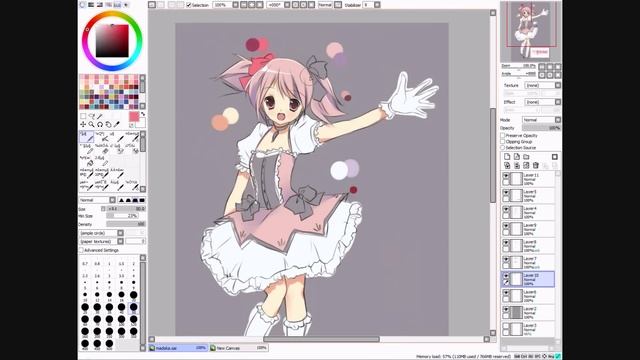Show Layer3 using its visibility box
Viewport: 640px width, 360px height.
coord(506,327)
